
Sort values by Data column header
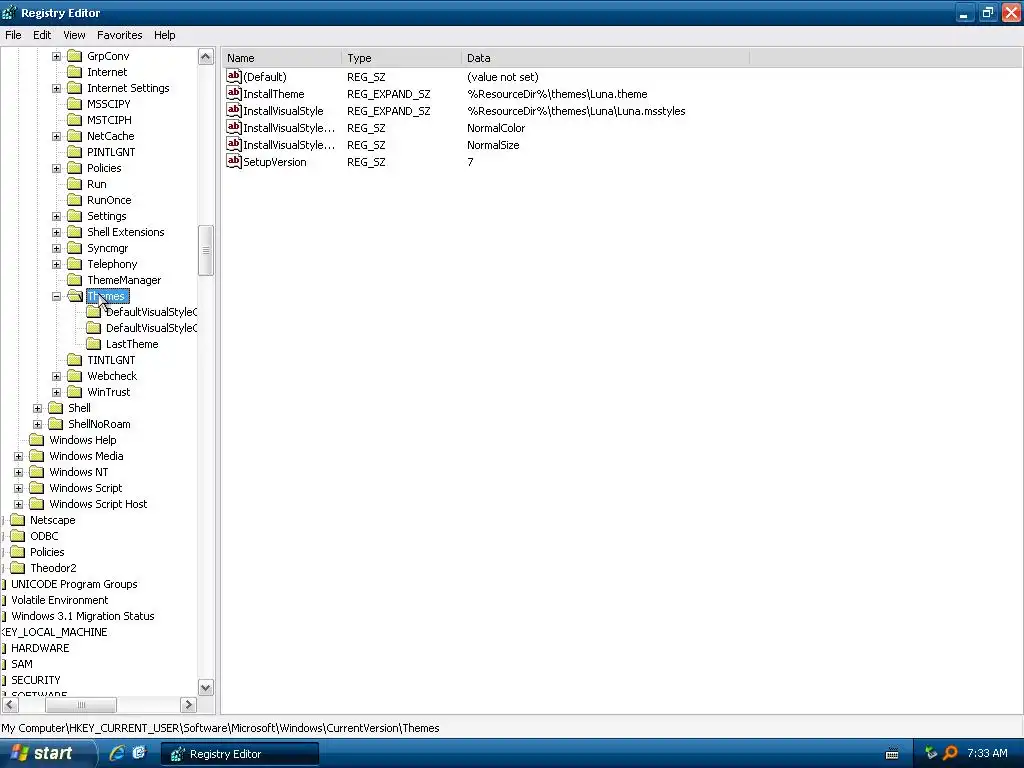pyautogui.click(x=605, y=58)
